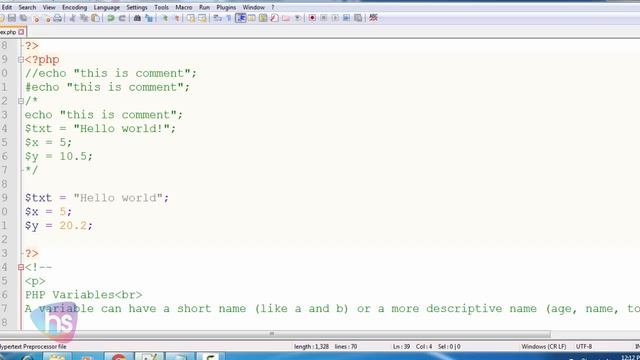Click the Zoom Out toolbar icon

(x=176, y=18)
